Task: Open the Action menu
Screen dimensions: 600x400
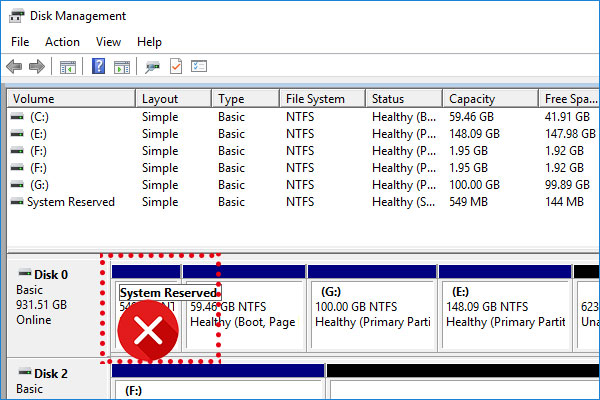Action: click(x=62, y=42)
